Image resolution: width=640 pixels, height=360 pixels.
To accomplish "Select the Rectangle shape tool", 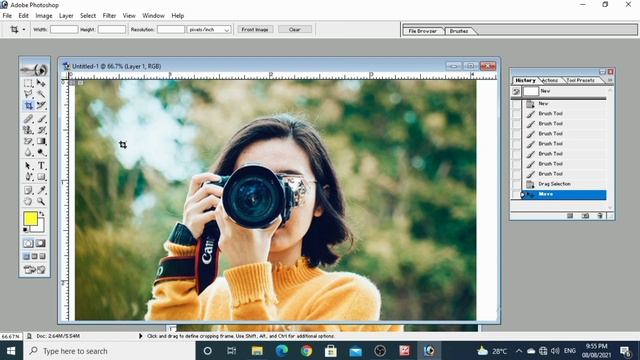I will point(41,177).
